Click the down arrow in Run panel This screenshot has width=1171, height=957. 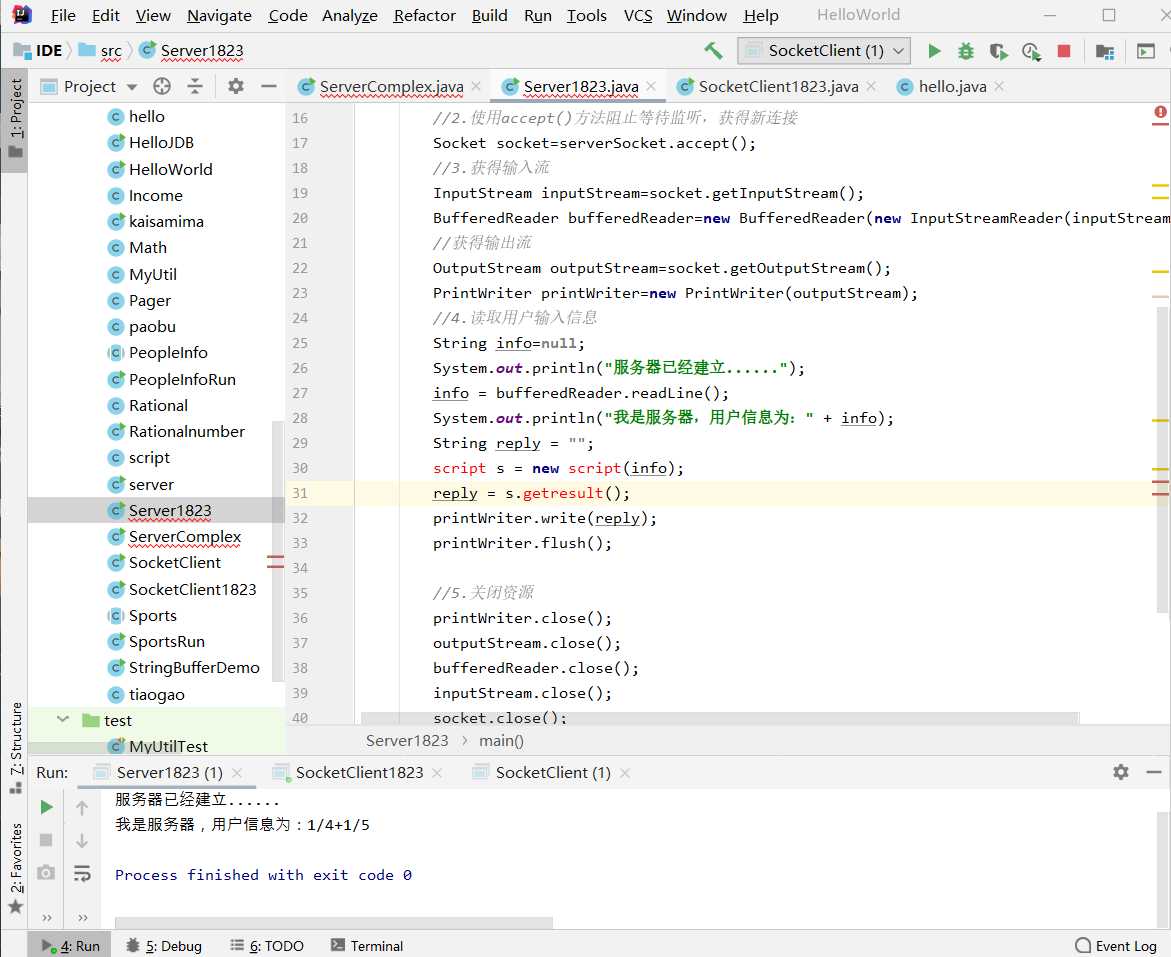[82, 840]
